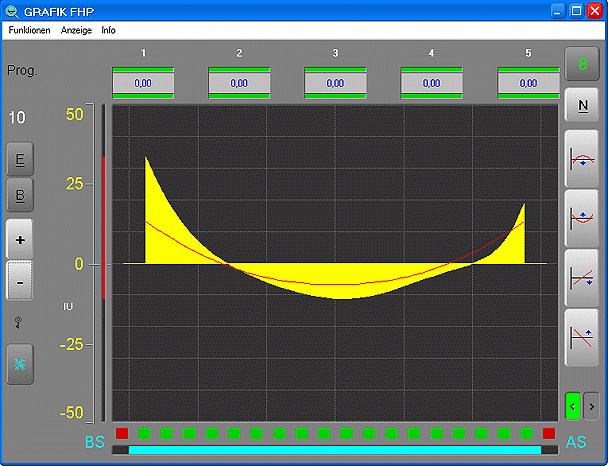
Task: Click the small key icon
Action: (18, 323)
